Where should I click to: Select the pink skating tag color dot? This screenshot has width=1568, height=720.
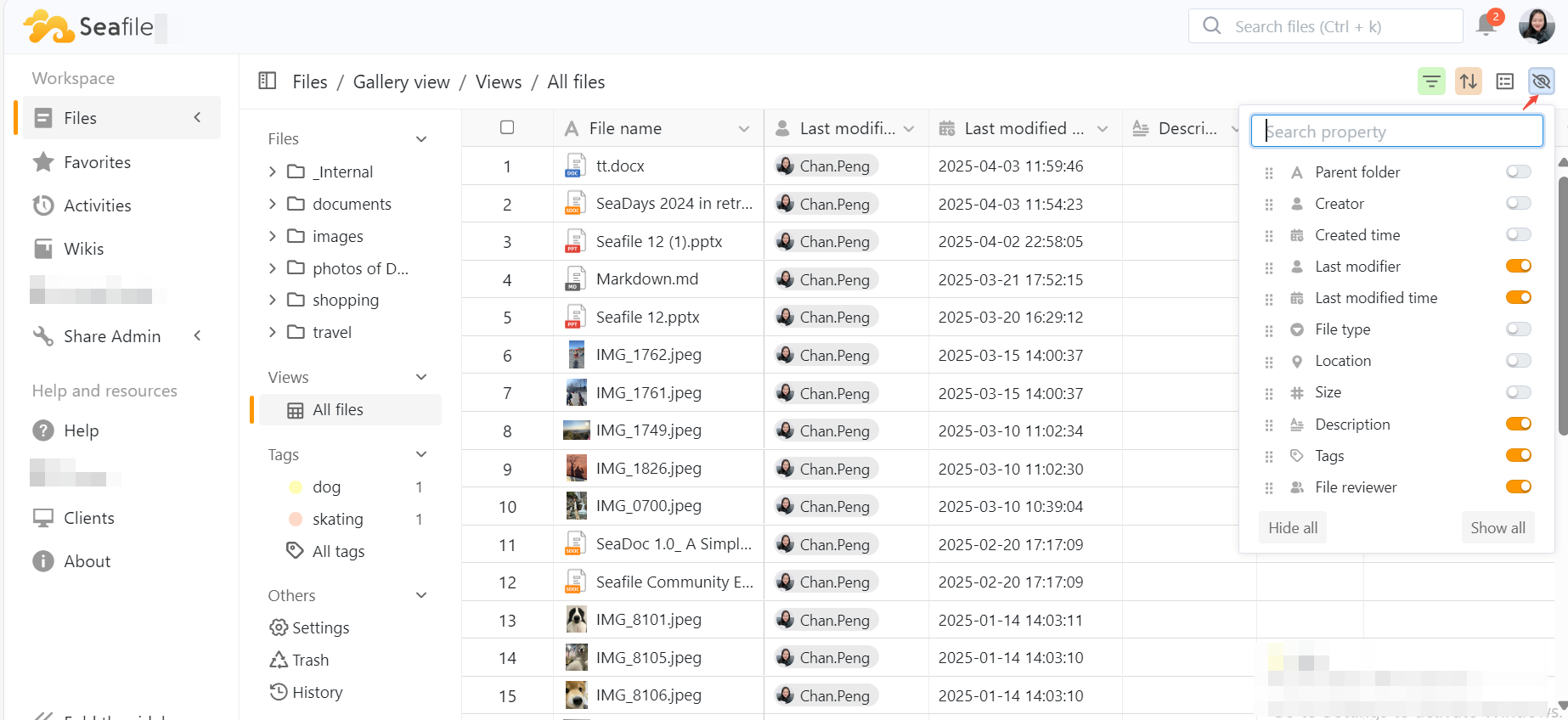[x=296, y=519]
